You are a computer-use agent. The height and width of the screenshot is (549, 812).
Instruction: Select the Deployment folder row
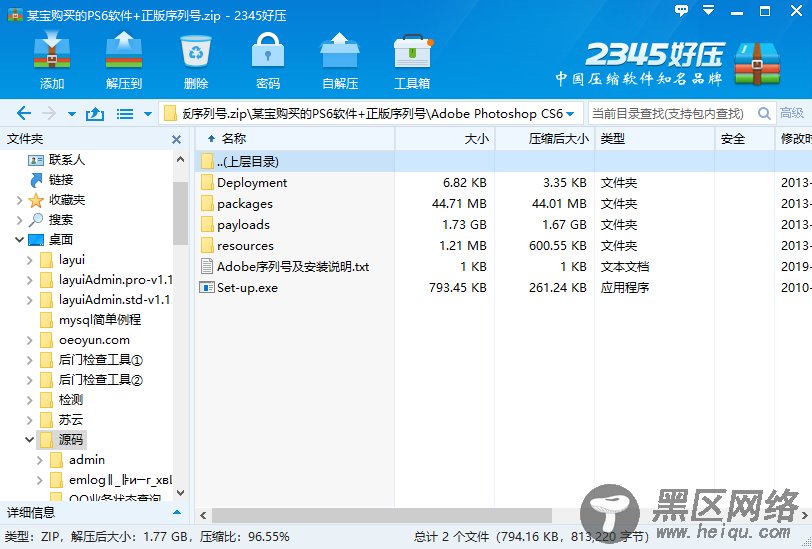click(503, 182)
